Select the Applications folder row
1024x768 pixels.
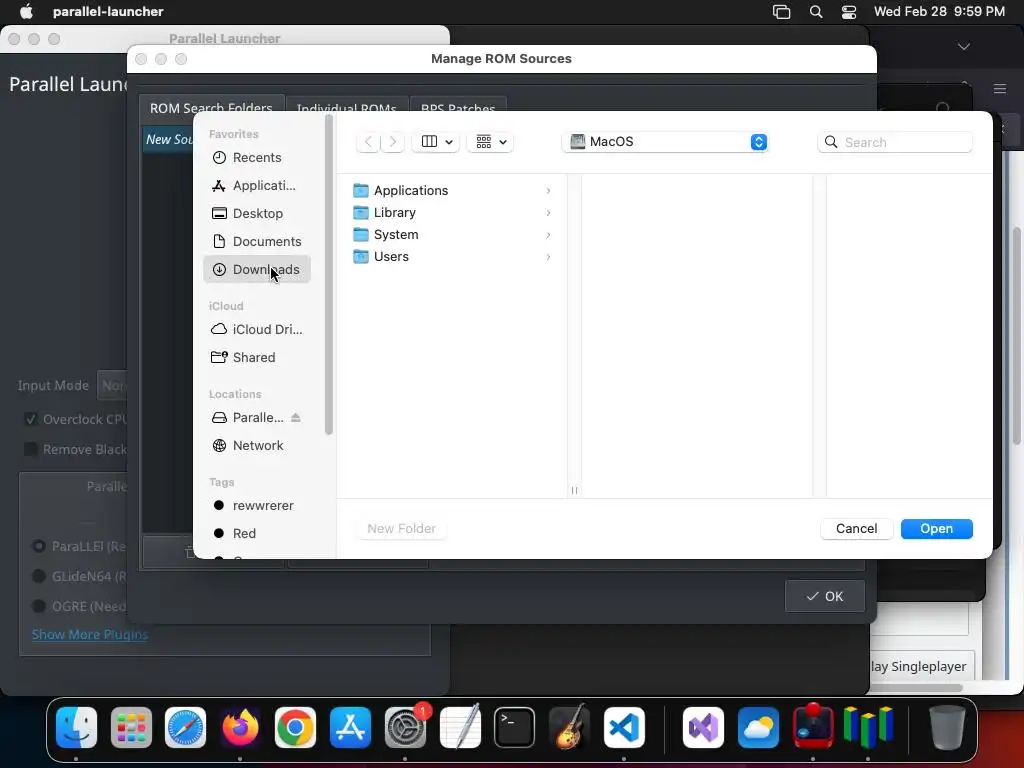pos(454,191)
